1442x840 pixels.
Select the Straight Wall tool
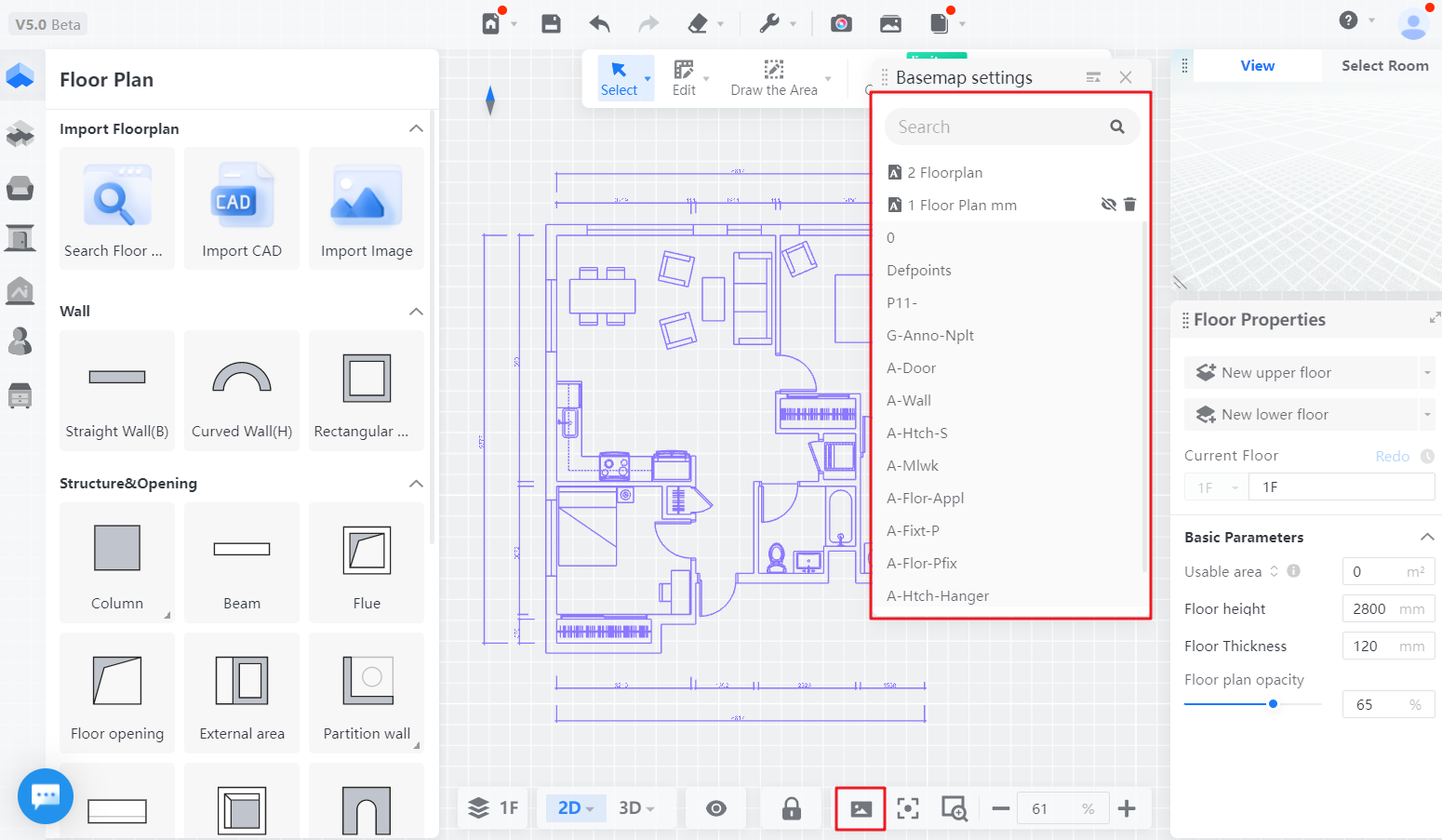click(117, 378)
